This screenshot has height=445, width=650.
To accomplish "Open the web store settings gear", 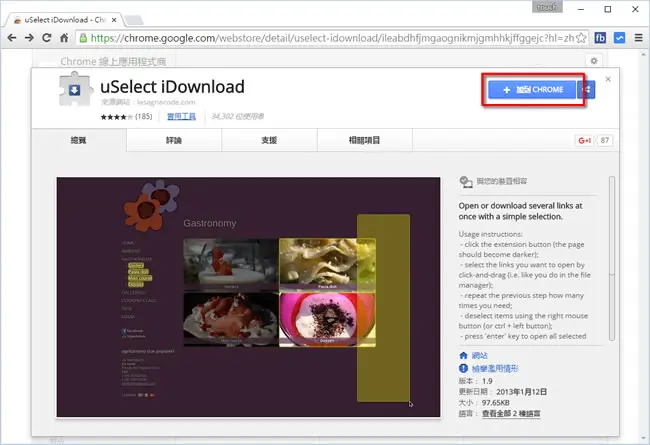I will pos(594,61).
